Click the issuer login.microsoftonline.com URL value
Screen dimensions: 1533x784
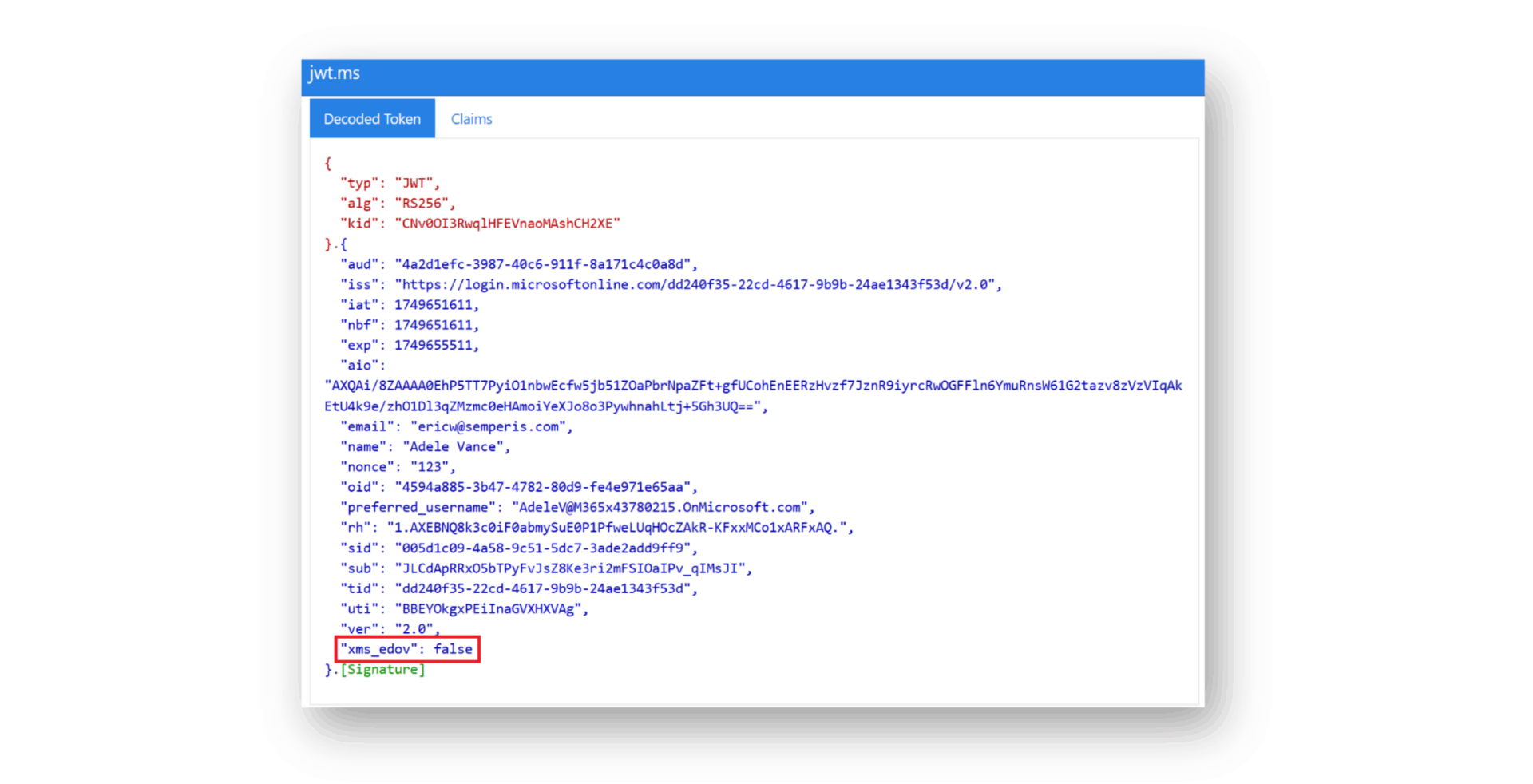[x=696, y=285]
